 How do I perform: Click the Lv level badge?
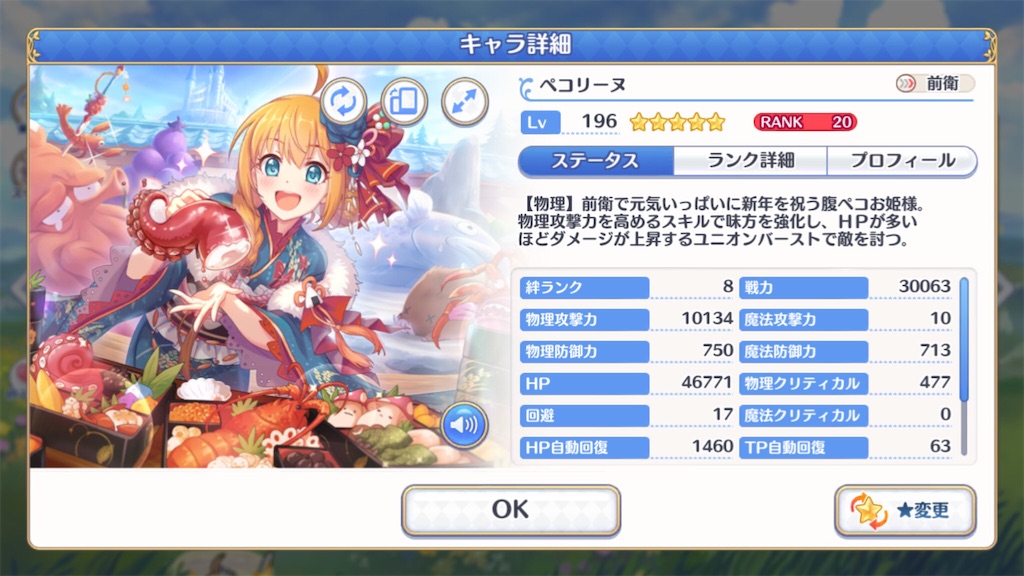point(540,123)
